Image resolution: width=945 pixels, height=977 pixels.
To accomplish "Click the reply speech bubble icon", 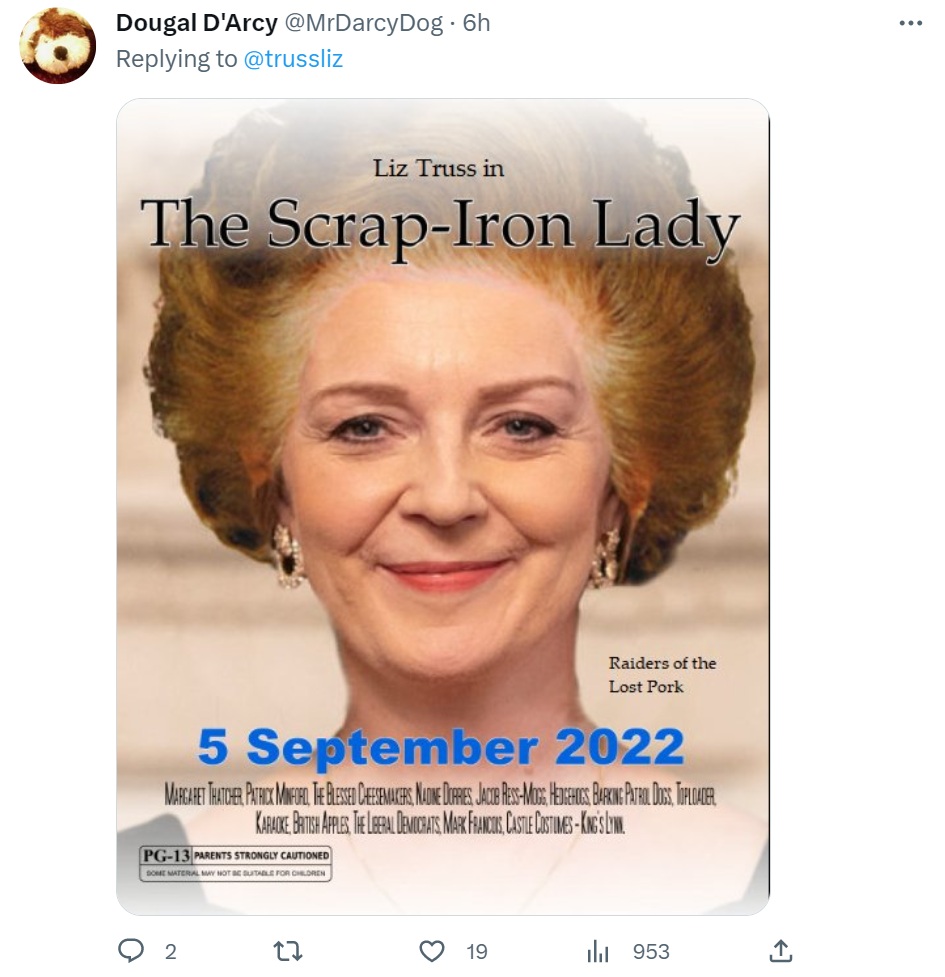I will [131, 951].
